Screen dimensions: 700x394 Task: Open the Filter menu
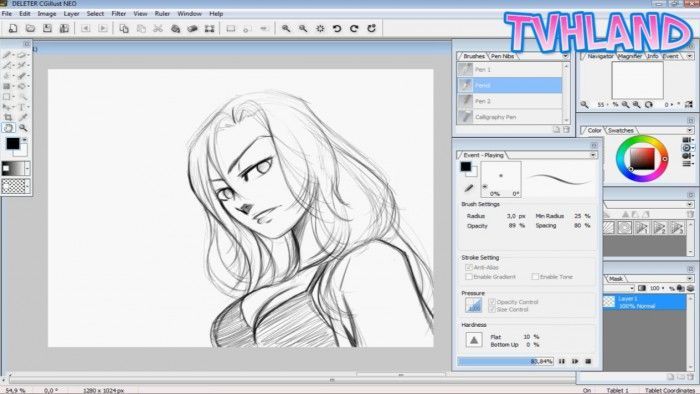pos(118,14)
